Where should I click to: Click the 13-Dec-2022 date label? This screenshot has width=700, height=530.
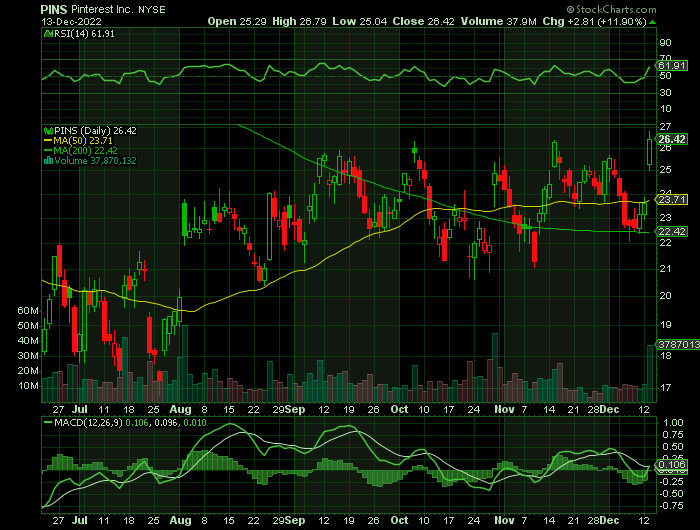[71, 21]
